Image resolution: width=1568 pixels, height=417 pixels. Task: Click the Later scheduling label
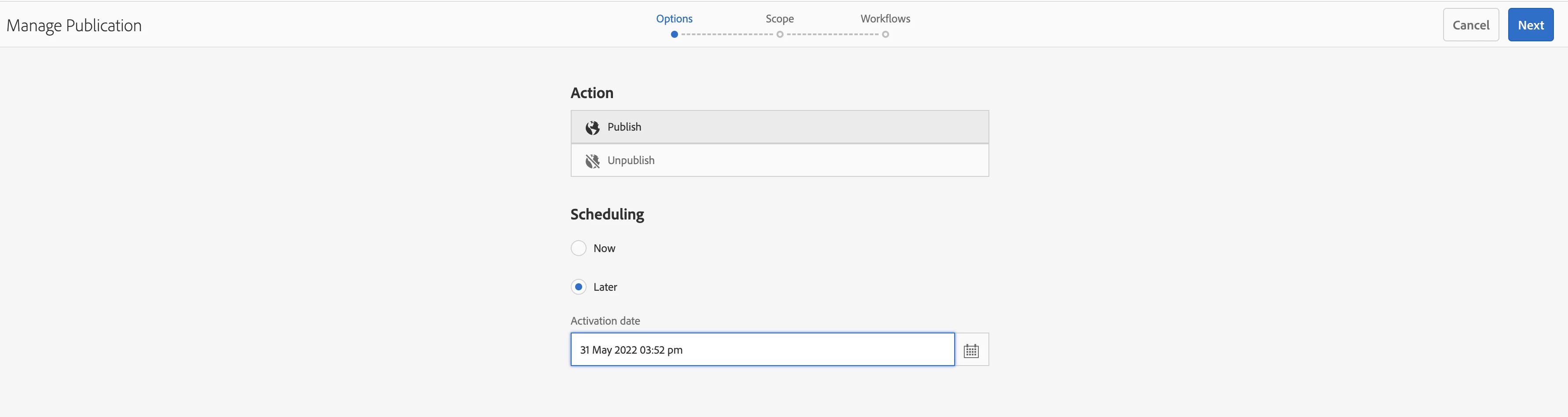[x=605, y=287]
